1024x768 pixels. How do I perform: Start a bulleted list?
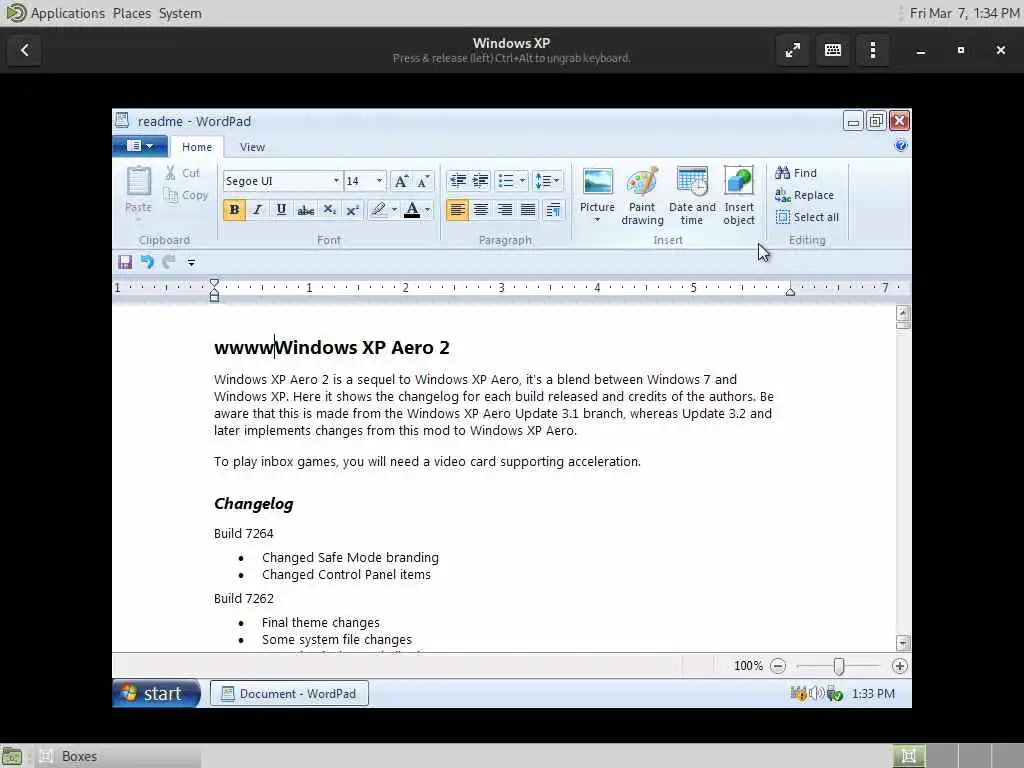(505, 181)
